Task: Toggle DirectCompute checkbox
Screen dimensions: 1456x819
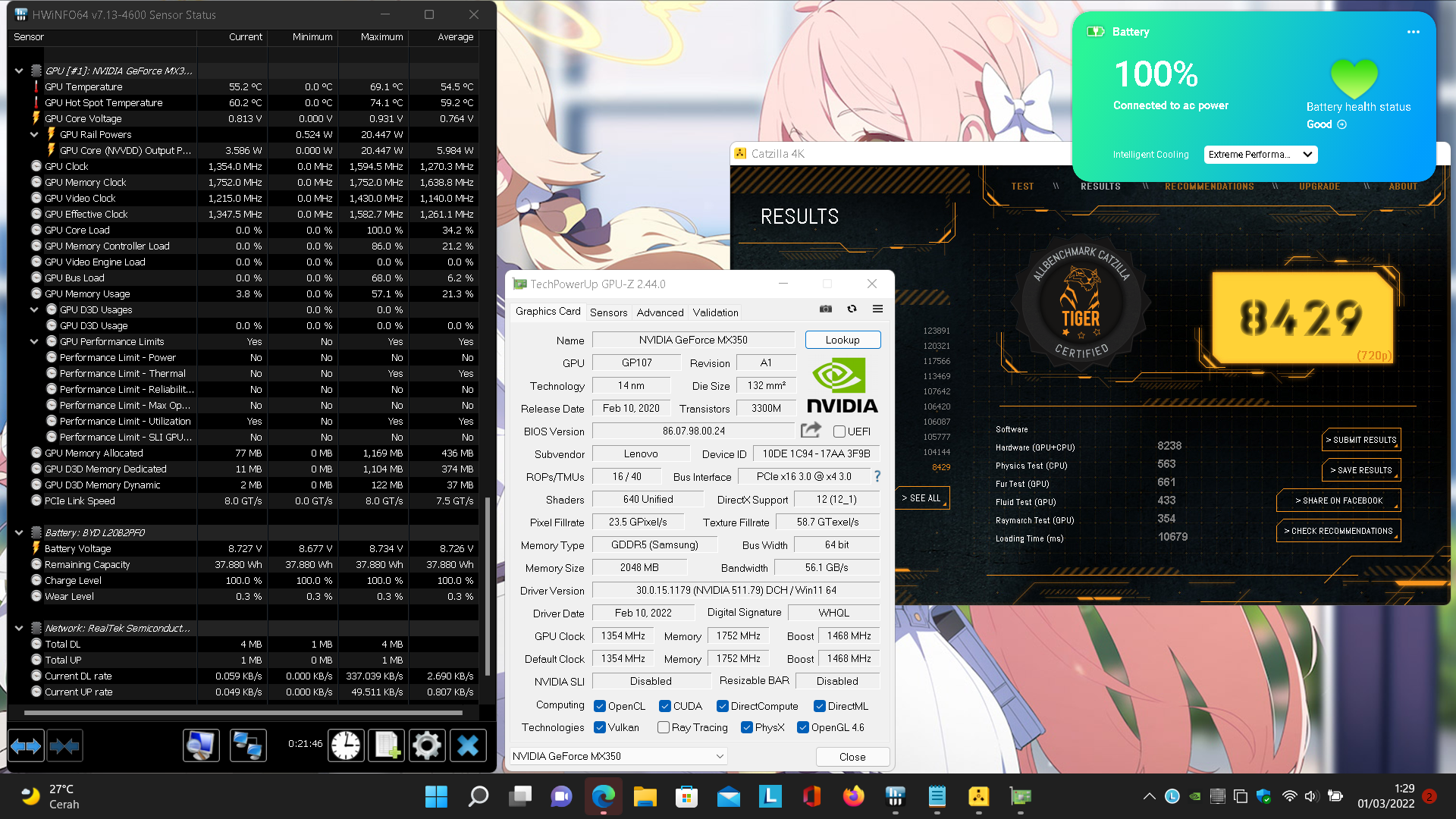Action: (723, 706)
